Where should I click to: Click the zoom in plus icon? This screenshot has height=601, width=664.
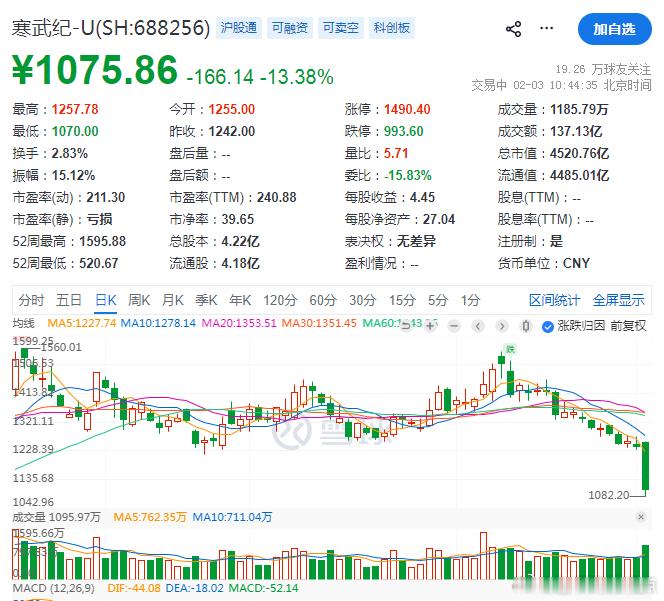430,326
